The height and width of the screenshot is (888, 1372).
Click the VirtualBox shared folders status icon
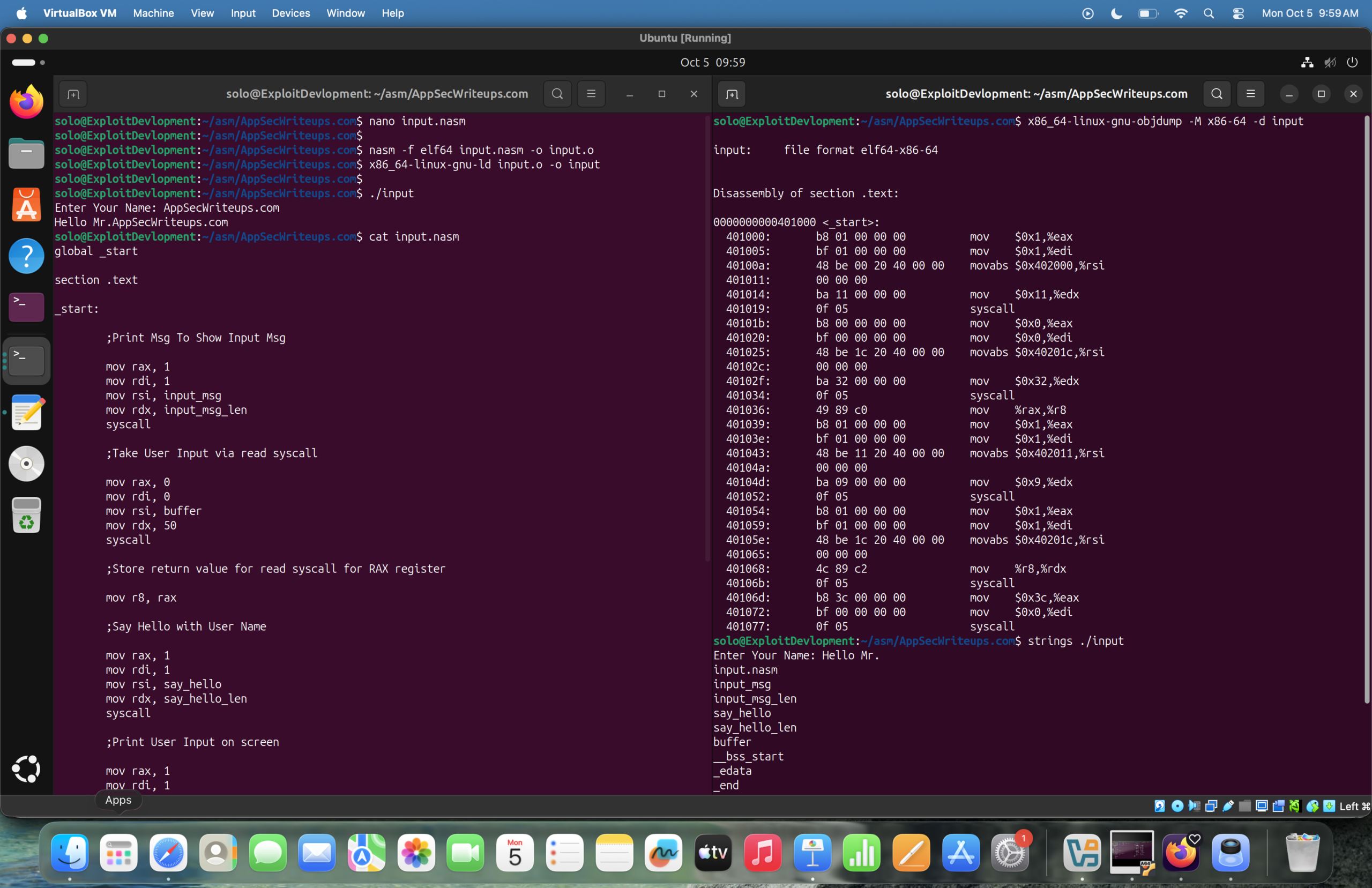[1244, 806]
